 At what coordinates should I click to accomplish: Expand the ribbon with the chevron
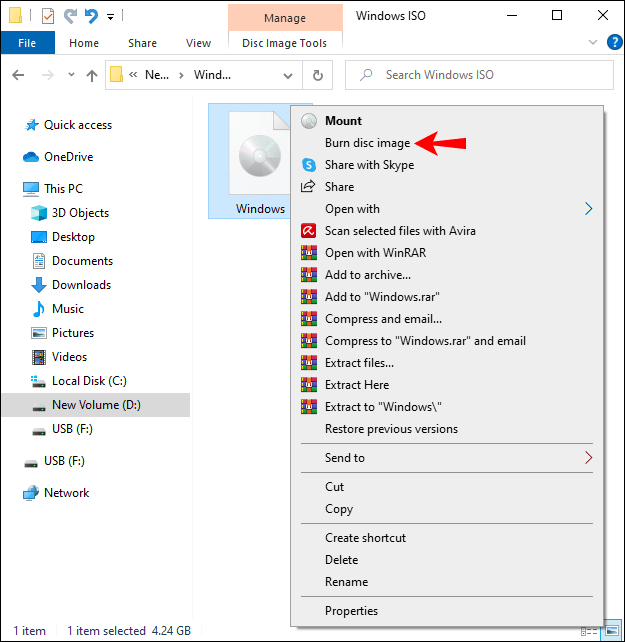click(592, 42)
